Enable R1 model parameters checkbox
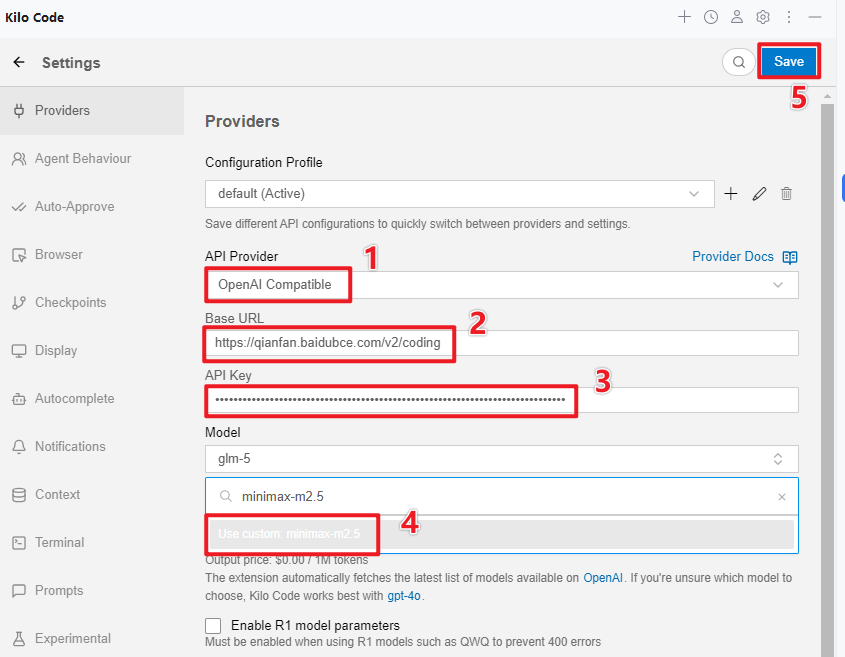Viewport: 845px width, 657px height. click(x=213, y=626)
